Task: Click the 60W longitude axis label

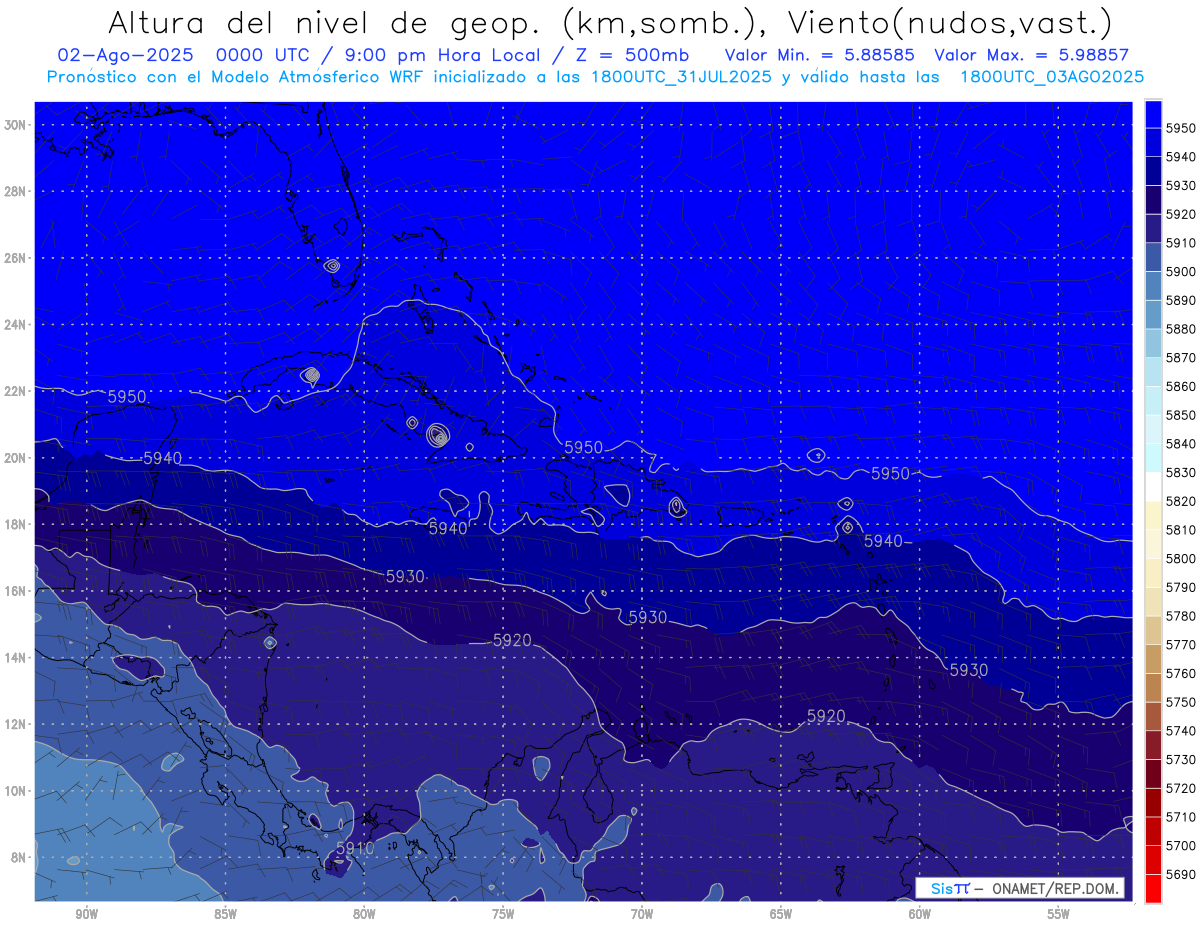Action: [x=920, y=914]
